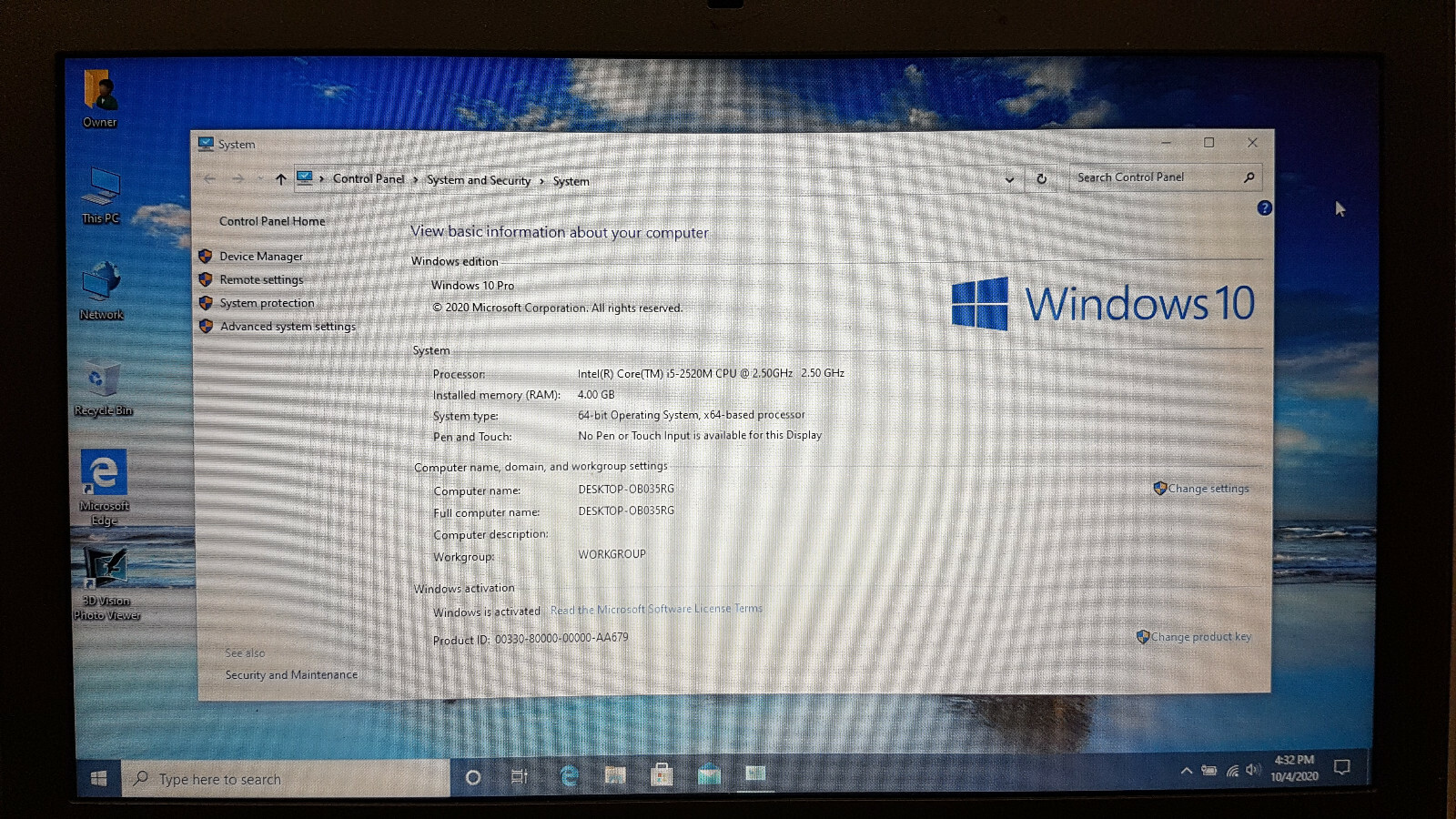
Task: Select System in the breadcrumb path
Action: (571, 181)
